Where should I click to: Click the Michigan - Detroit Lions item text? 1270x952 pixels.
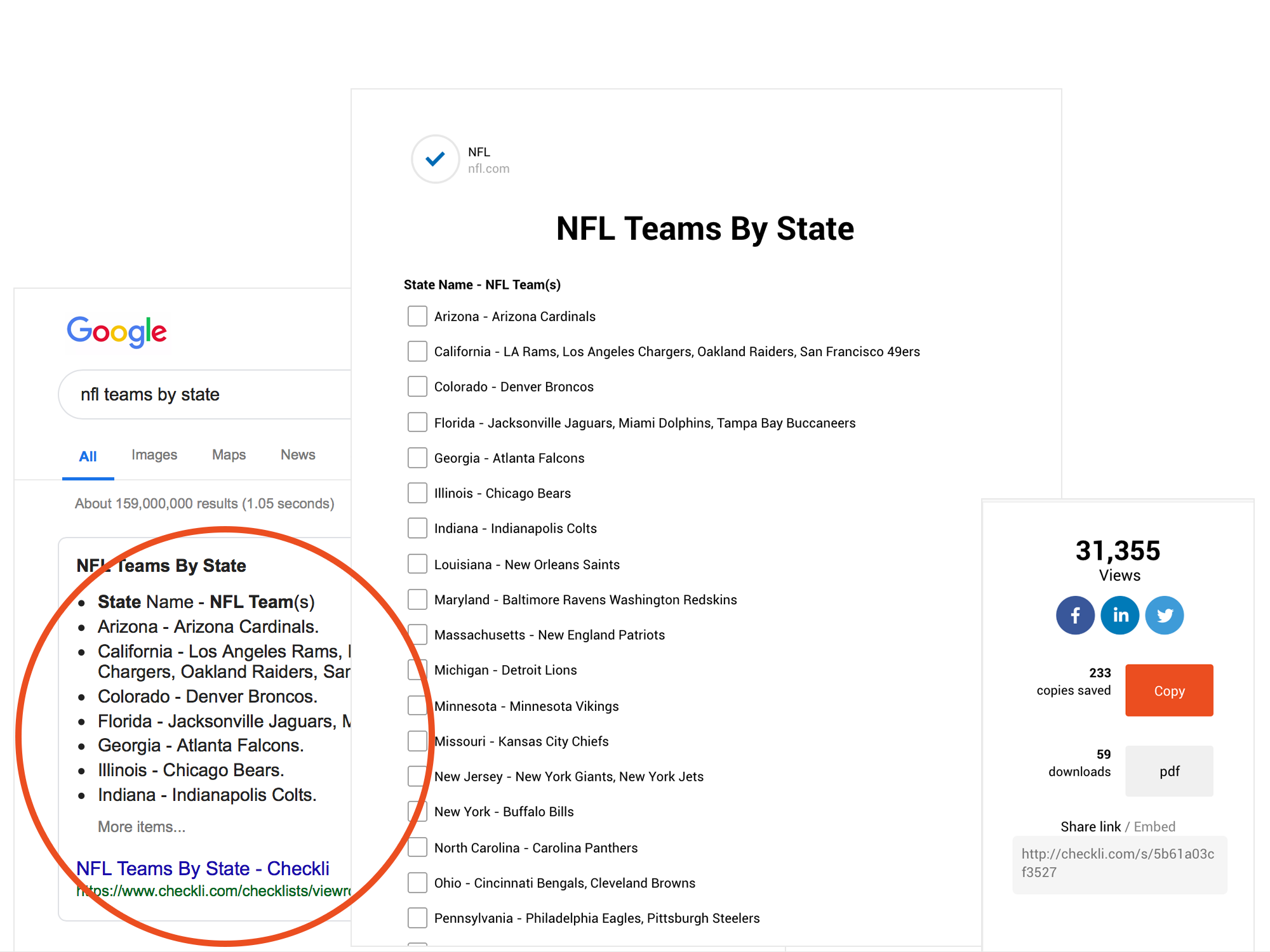505,670
